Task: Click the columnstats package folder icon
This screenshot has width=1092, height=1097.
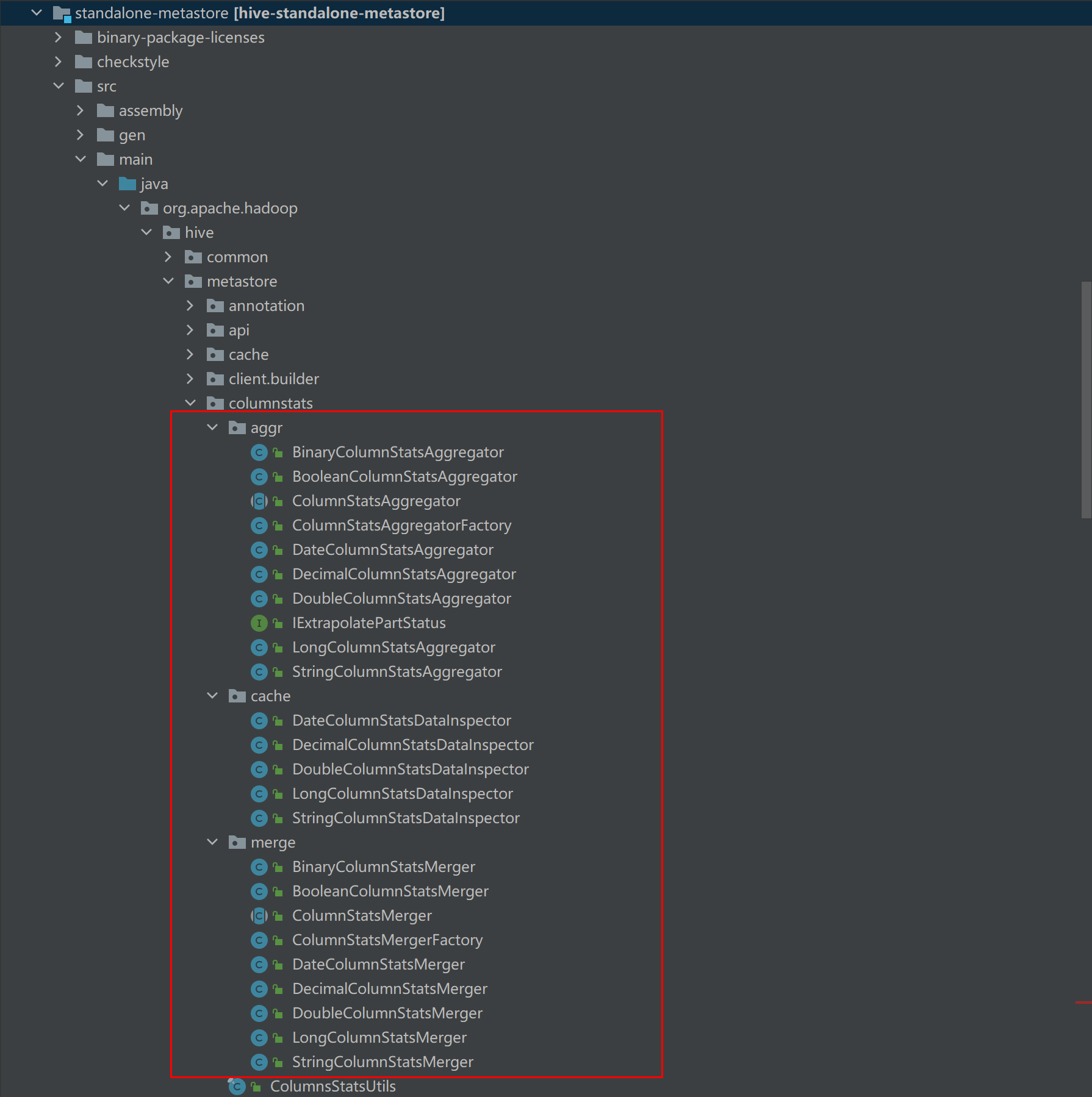Action: click(215, 404)
